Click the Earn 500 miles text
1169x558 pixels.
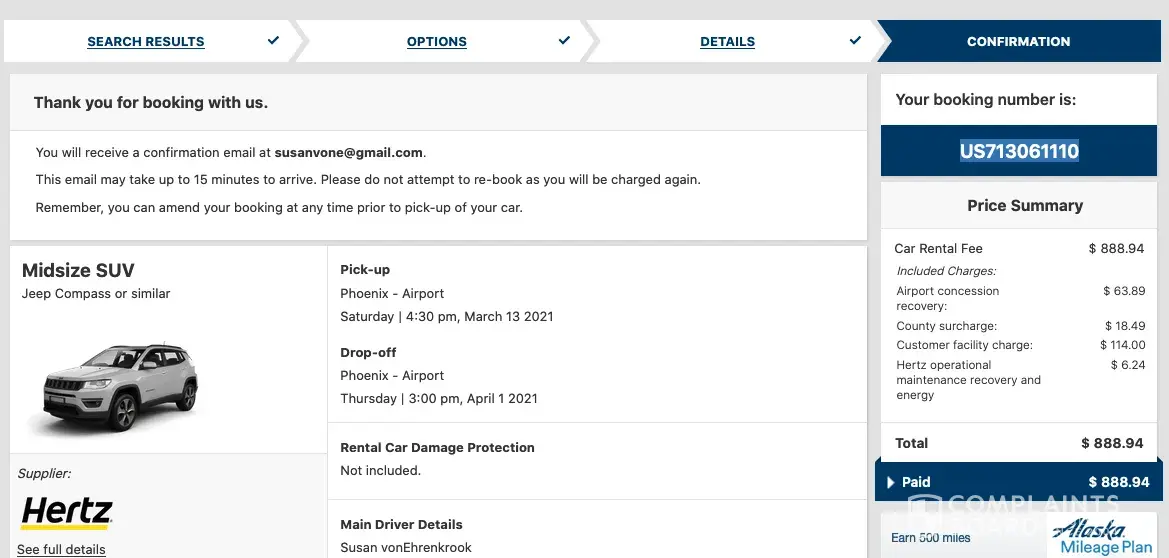pyautogui.click(x=931, y=538)
